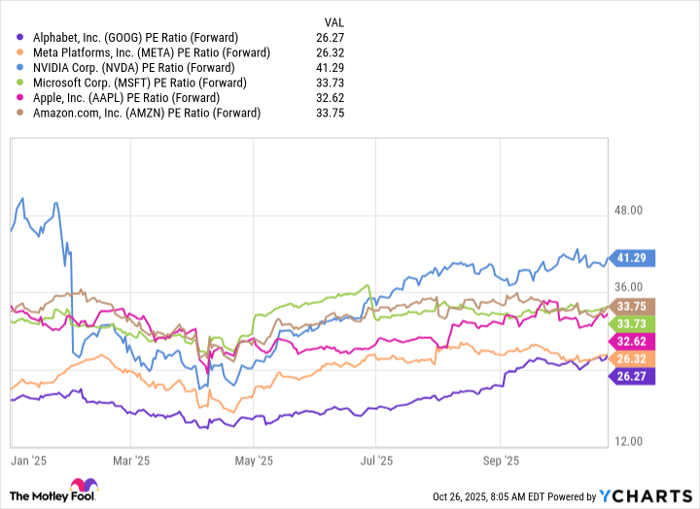Click the Jan '25 x-axis label
The width and height of the screenshot is (700, 509).
[x=27, y=461]
